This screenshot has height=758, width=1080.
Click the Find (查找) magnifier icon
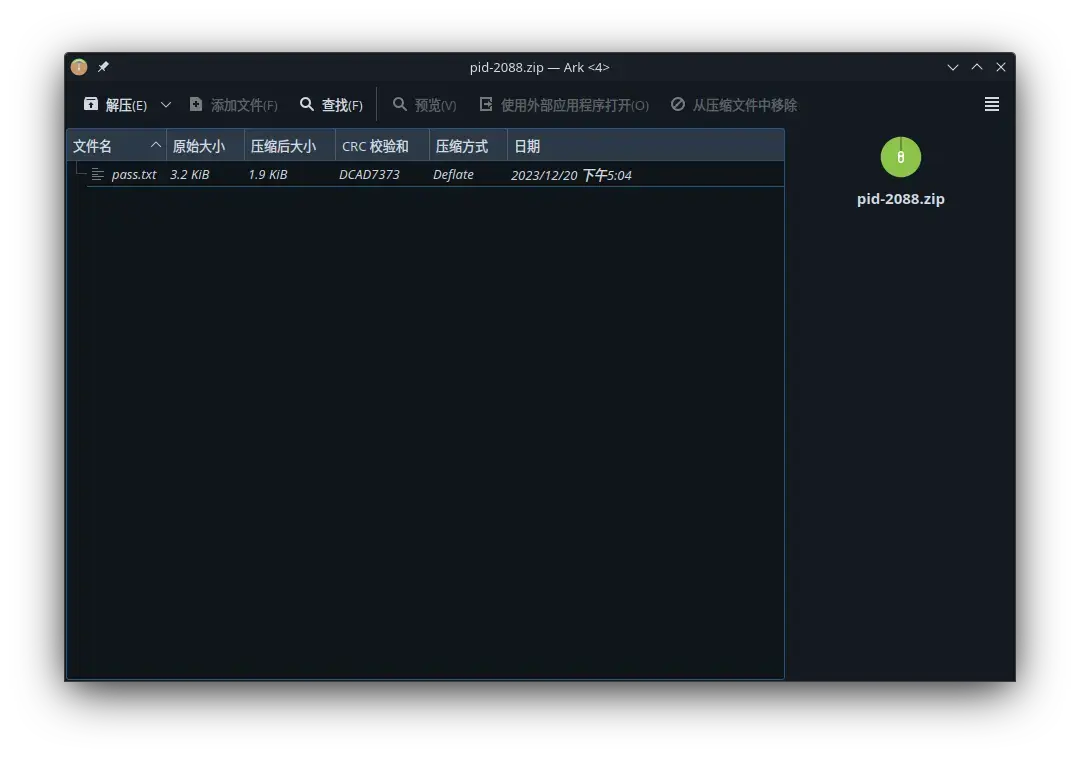pos(307,104)
